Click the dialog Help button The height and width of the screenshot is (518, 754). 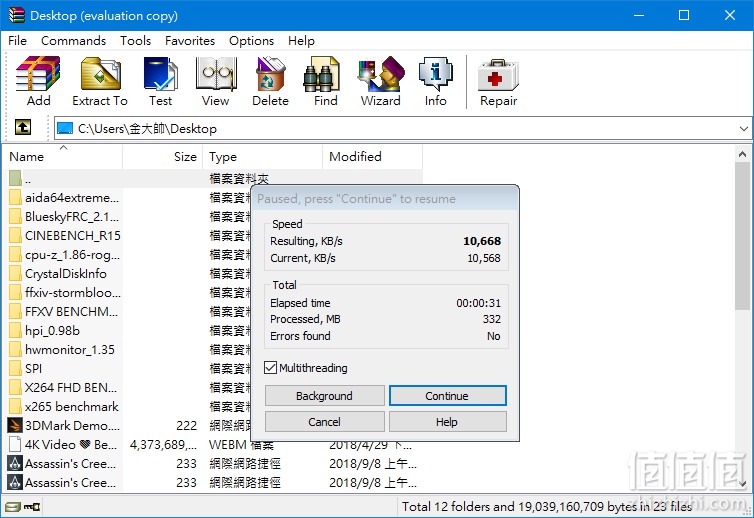tap(447, 422)
